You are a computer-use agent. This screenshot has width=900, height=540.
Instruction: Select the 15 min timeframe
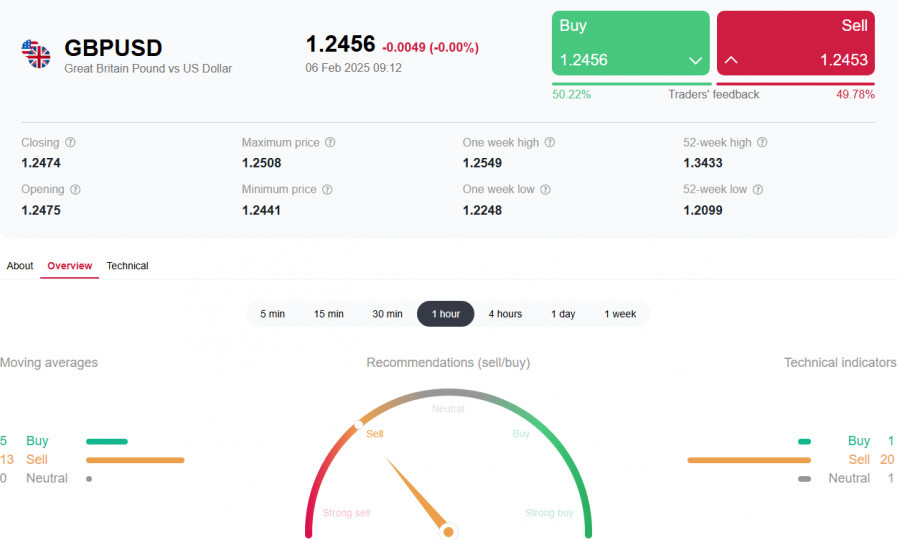click(x=328, y=314)
